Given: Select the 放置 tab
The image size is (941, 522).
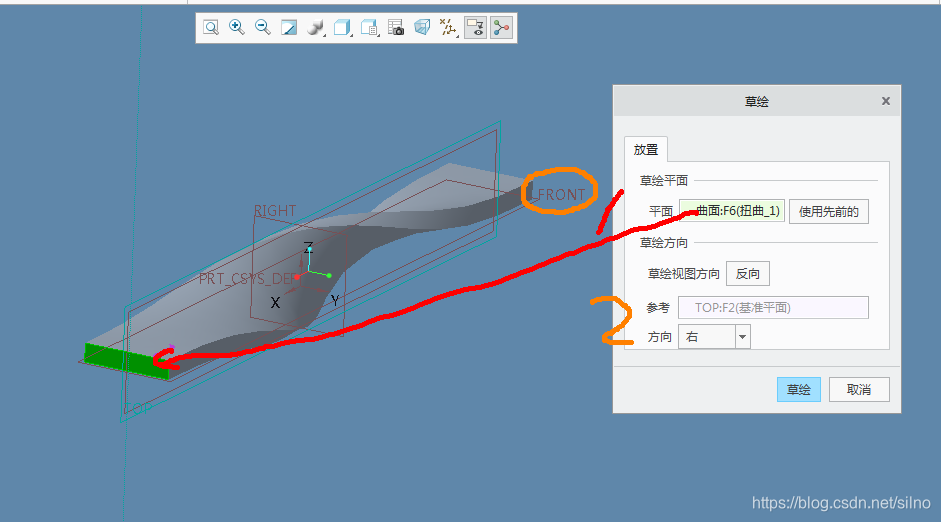Looking at the screenshot, I should pyautogui.click(x=646, y=150).
